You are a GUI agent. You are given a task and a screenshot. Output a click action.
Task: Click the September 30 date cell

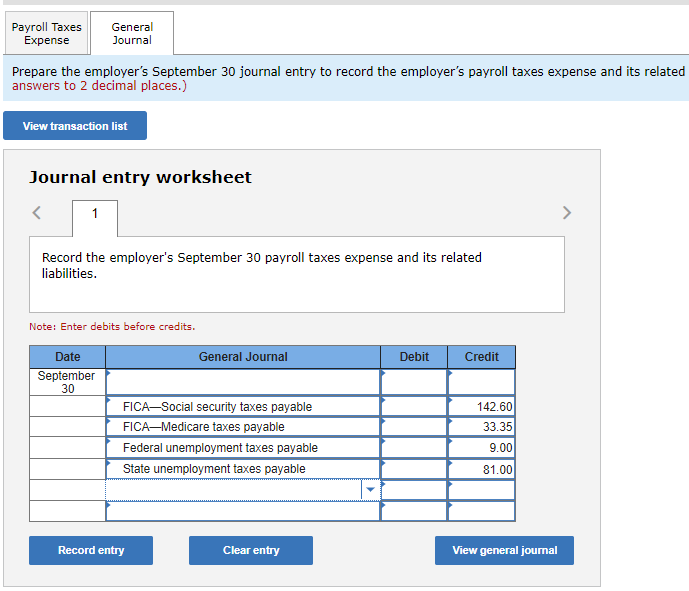click(67, 382)
